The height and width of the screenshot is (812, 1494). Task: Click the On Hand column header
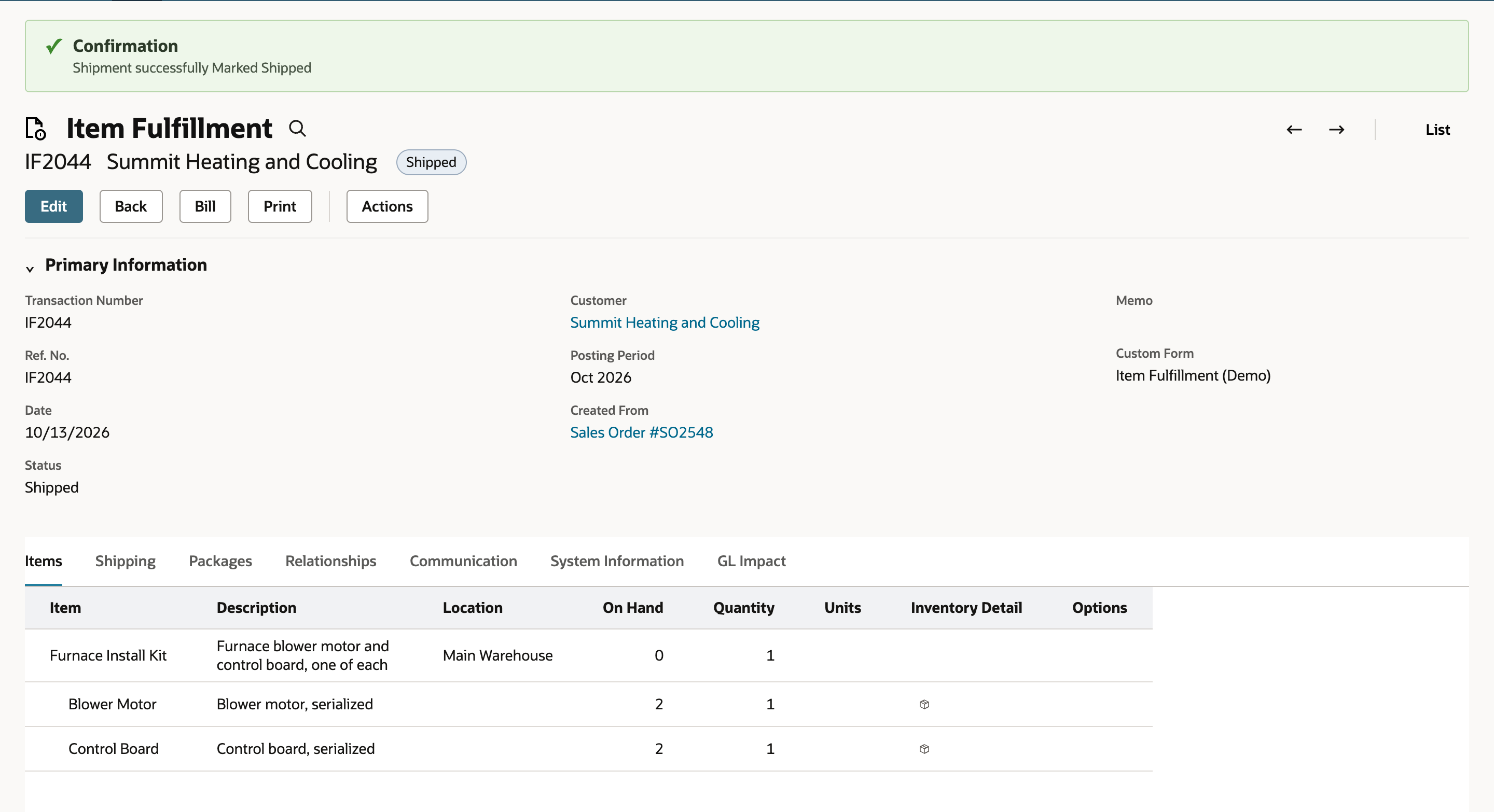pyautogui.click(x=633, y=607)
